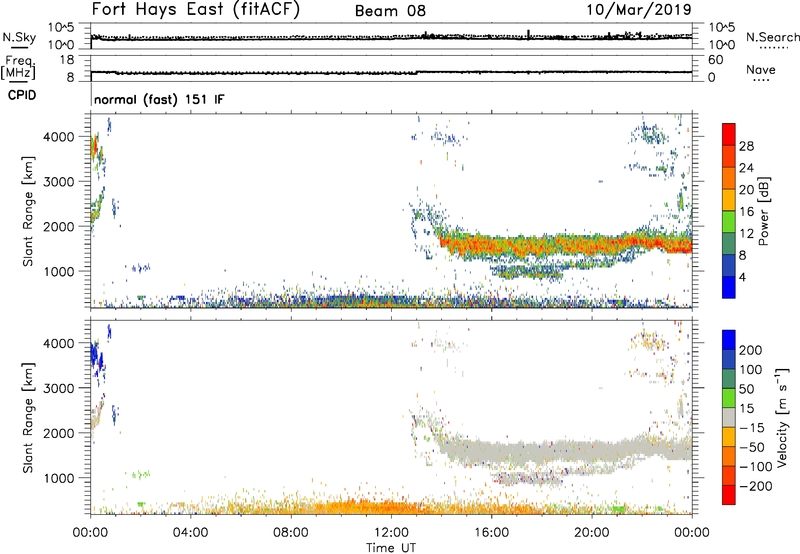Click the '20:00' time tick label
This screenshot has height=554, width=800.
pyautogui.click(x=591, y=533)
